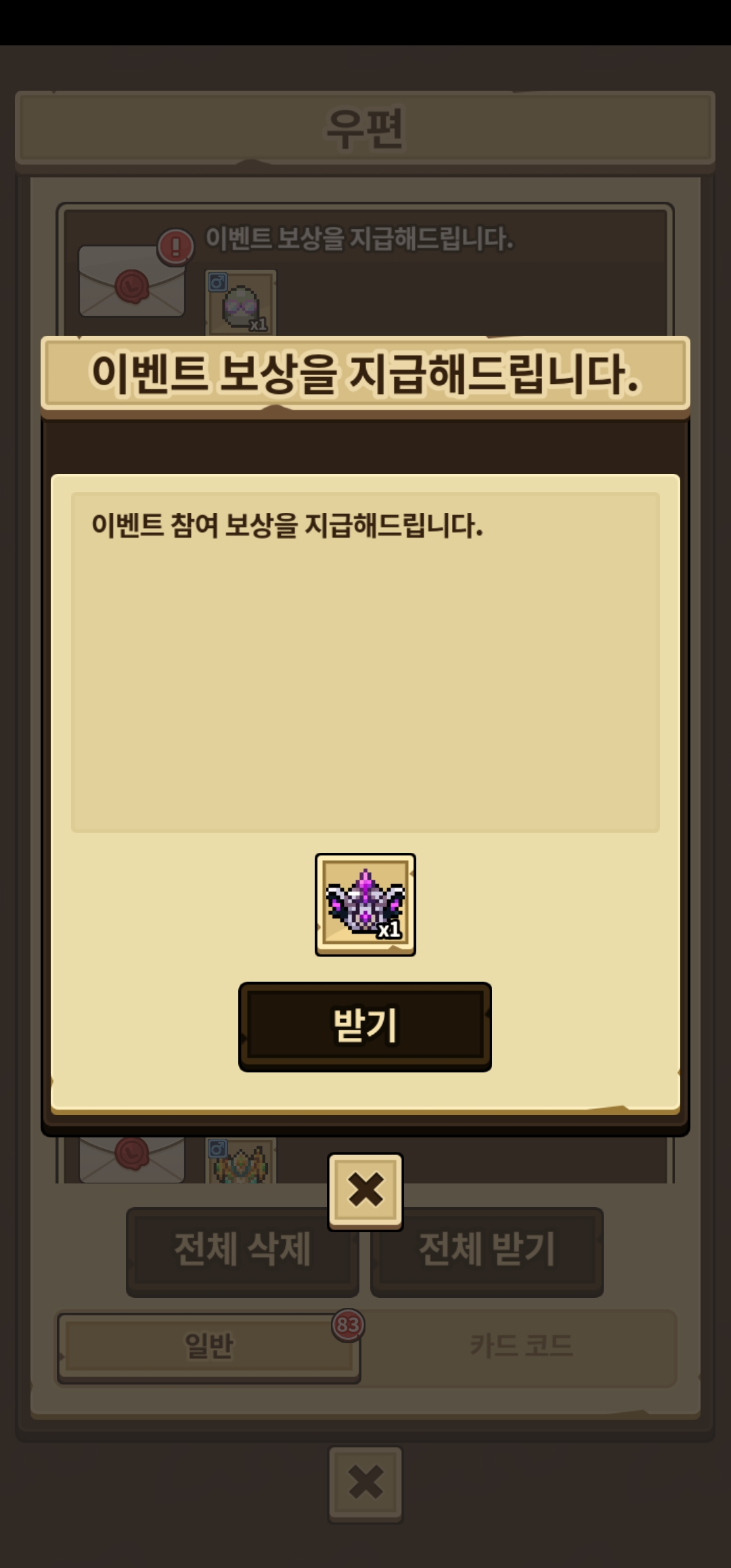Open the first mail's envelope icon
Viewport: 731px width, 1568px height.
tap(132, 281)
